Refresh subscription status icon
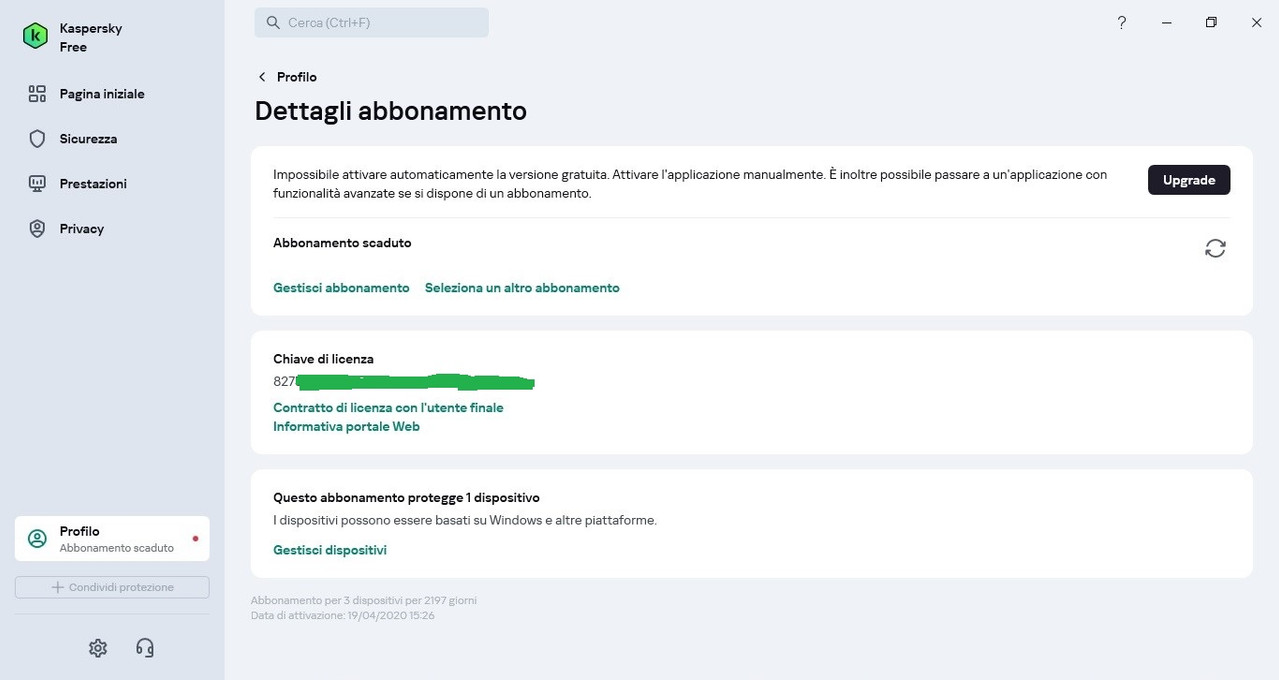Viewport: 1279px width, 680px height. [1215, 248]
